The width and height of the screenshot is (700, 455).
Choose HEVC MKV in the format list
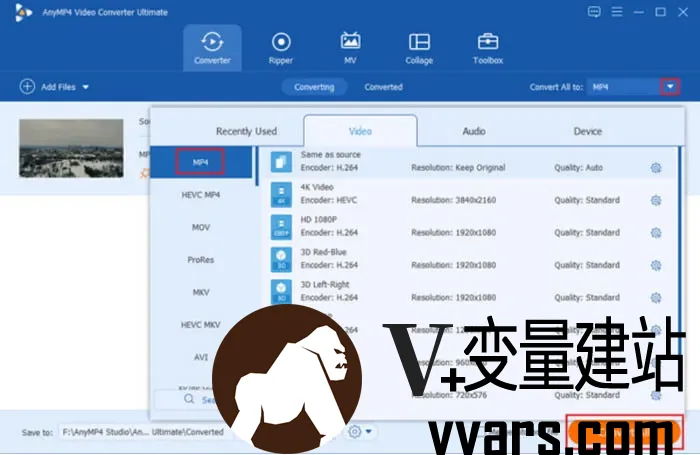click(200, 325)
